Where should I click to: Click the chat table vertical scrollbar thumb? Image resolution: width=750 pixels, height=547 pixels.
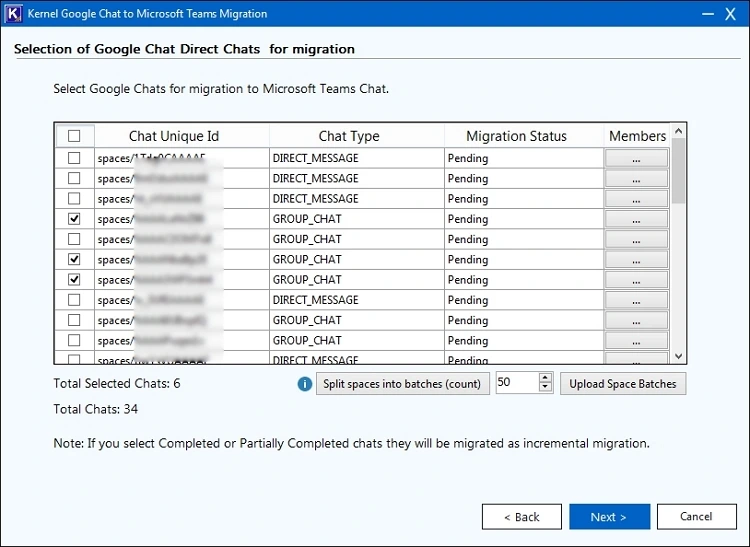tap(678, 171)
